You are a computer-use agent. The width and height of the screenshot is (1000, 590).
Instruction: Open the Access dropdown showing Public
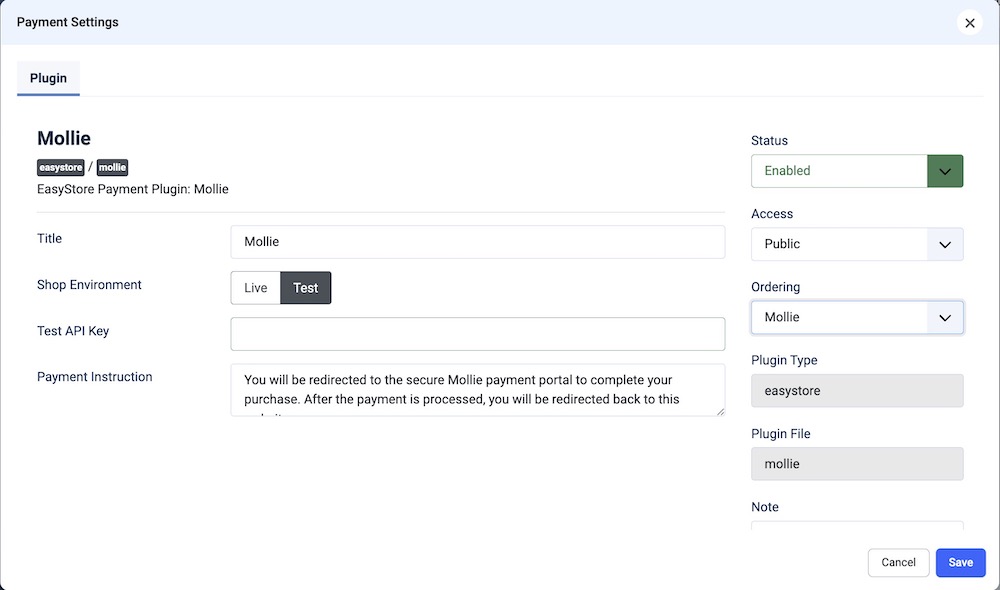(x=840, y=244)
